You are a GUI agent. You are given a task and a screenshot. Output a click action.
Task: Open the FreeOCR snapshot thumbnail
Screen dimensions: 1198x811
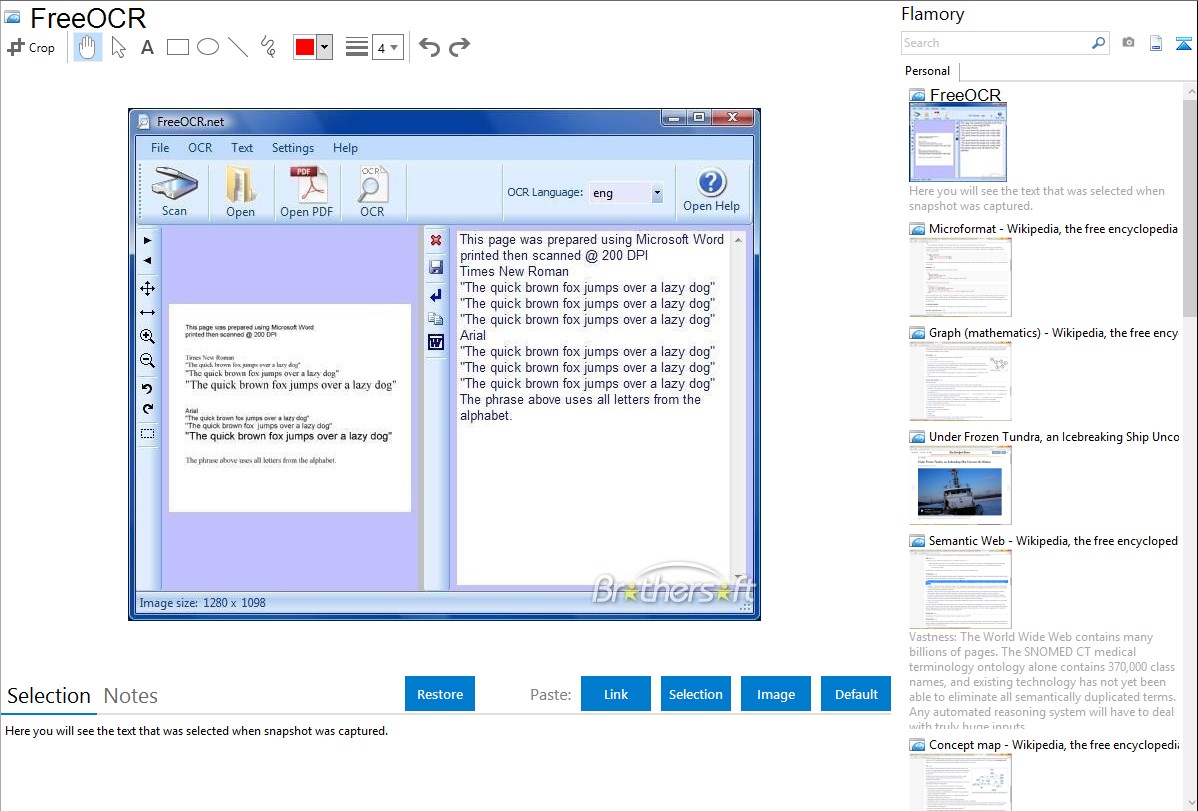(958, 142)
